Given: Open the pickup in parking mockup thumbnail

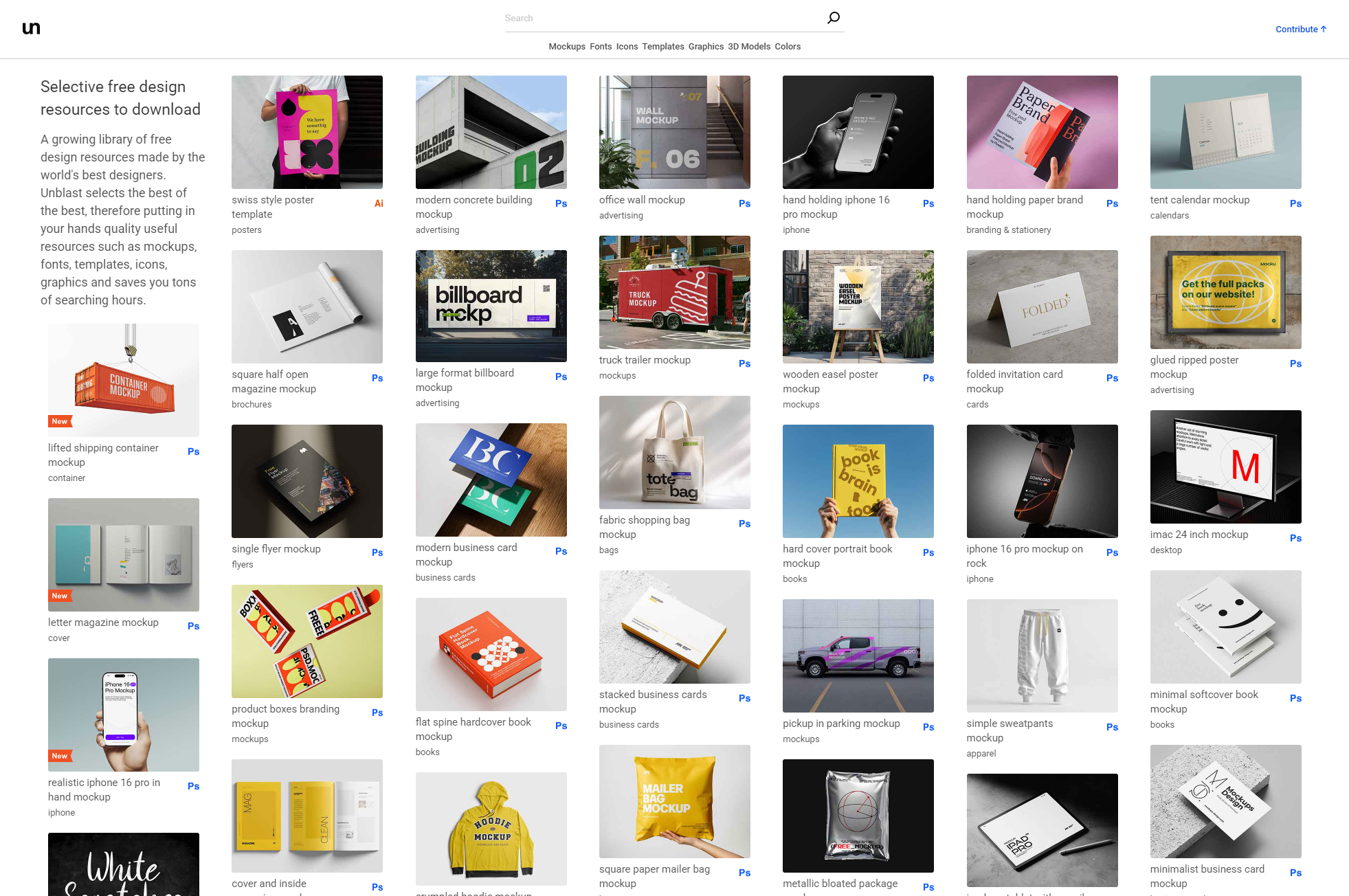Looking at the screenshot, I should 858,656.
